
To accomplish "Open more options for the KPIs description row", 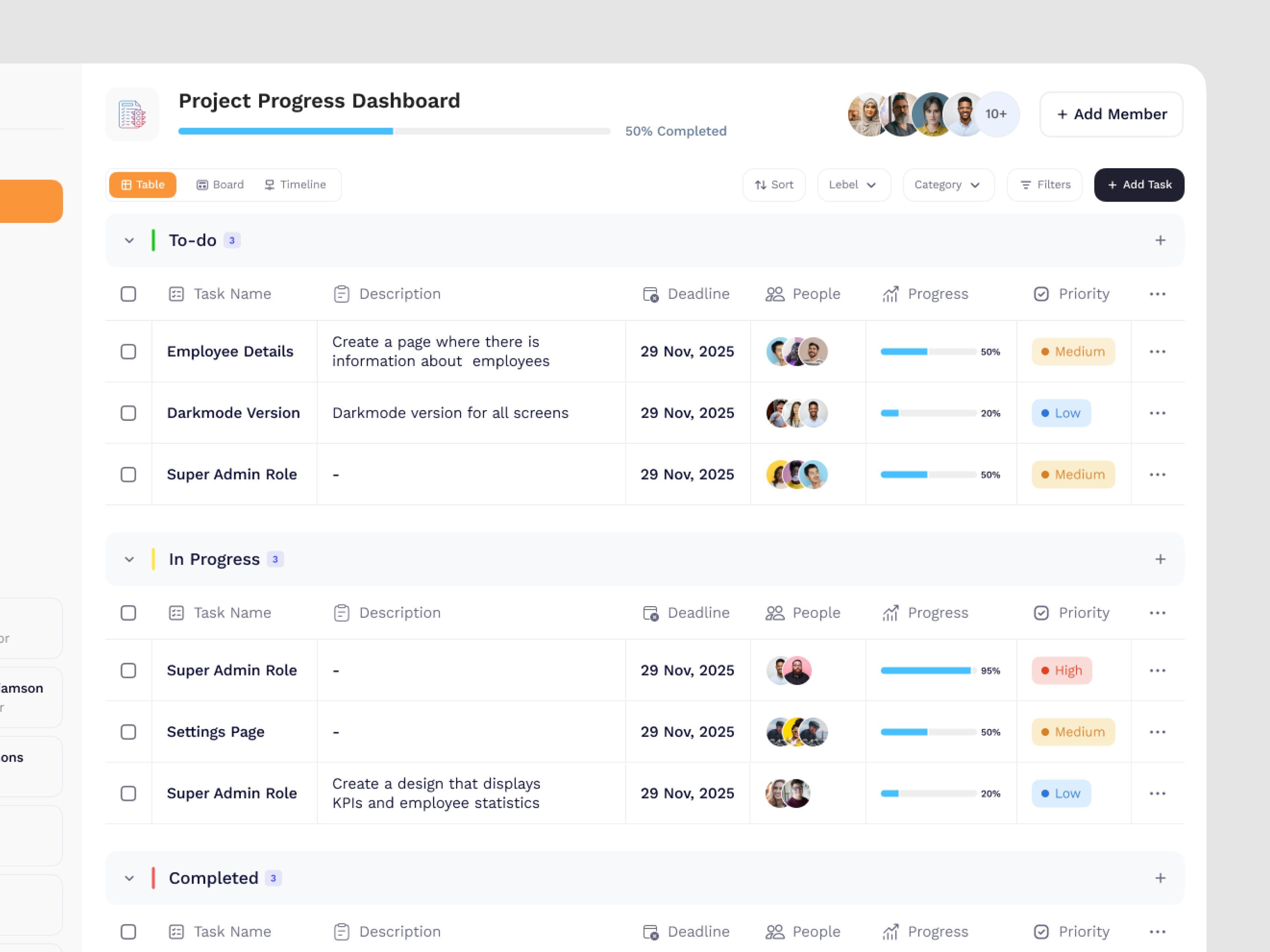I will coord(1157,794).
